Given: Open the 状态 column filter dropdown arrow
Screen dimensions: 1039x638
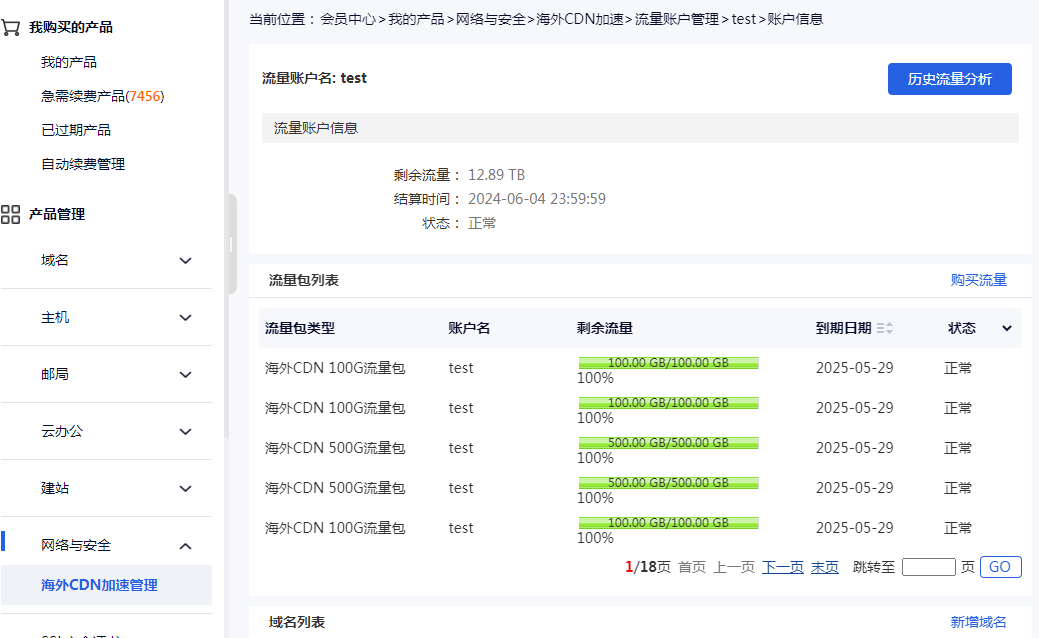Looking at the screenshot, I should point(1007,328).
